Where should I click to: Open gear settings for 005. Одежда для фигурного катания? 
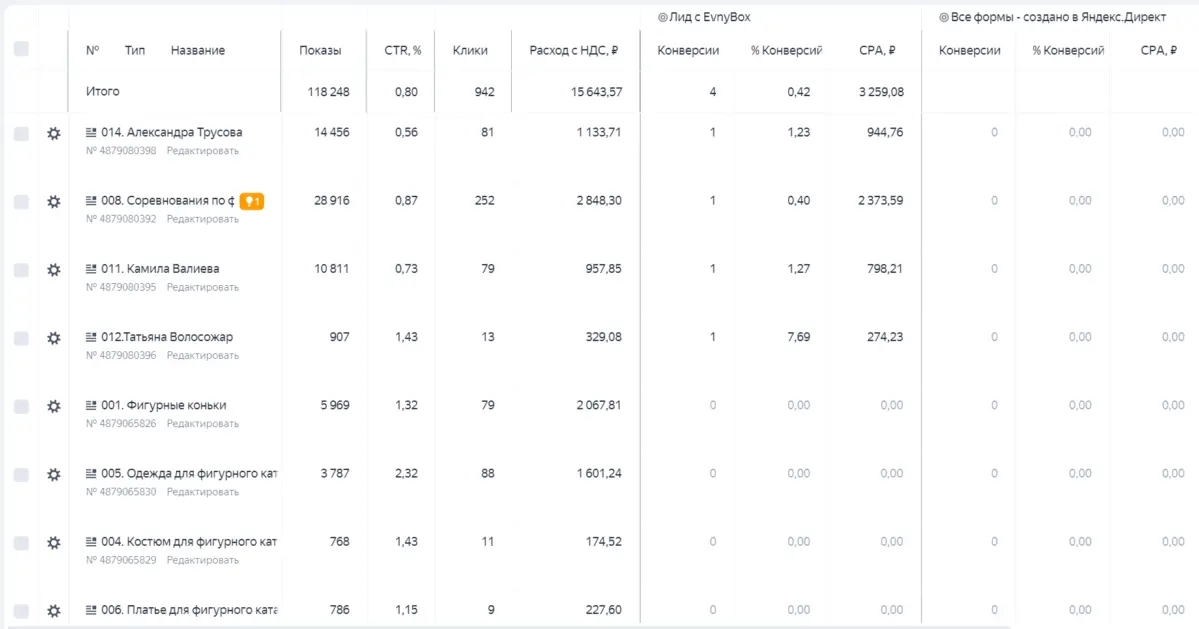54,475
